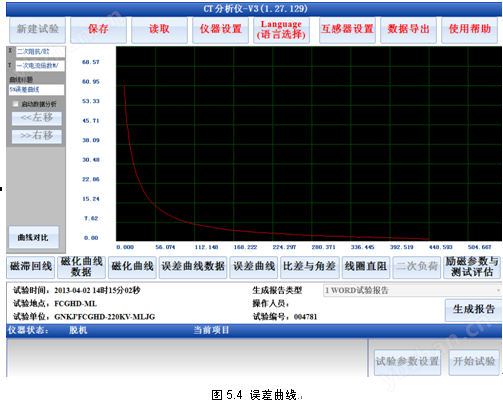Image resolution: width=503 pixels, height=403 pixels.
Task: Switch to the 线圈直阻 tab
Action: pyautogui.click(x=366, y=267)
